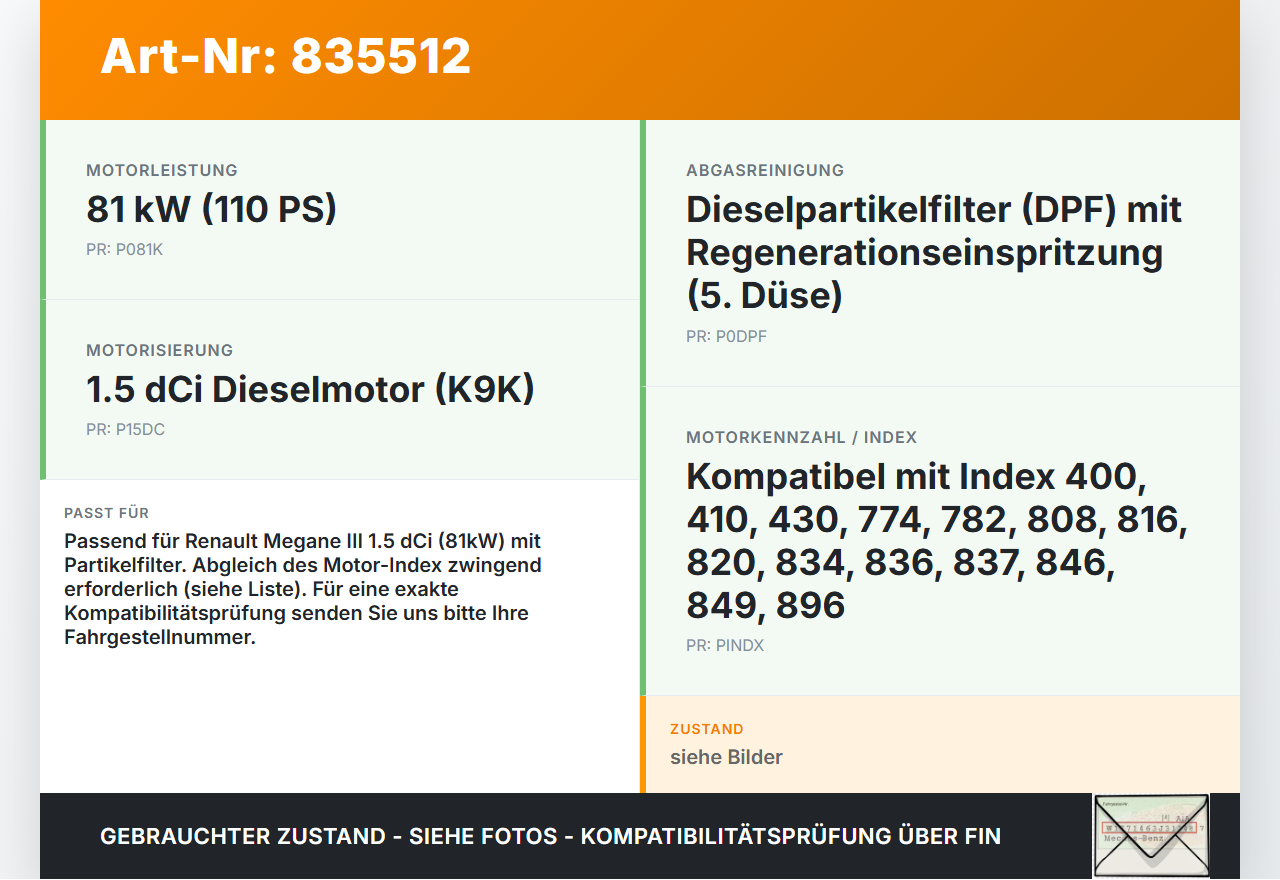Click the envelope thumbnail in footer bar

click(x=1151, y=836)
